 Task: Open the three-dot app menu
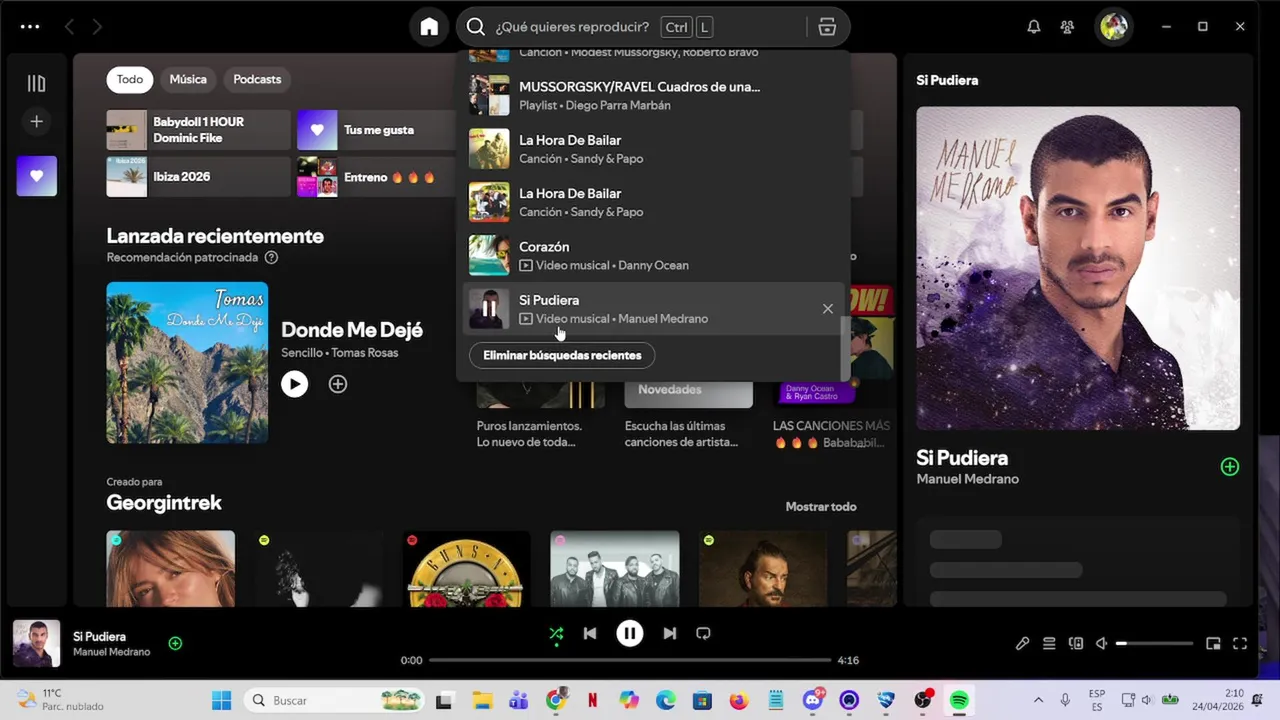pyautogui.click(x=30, y=27)
